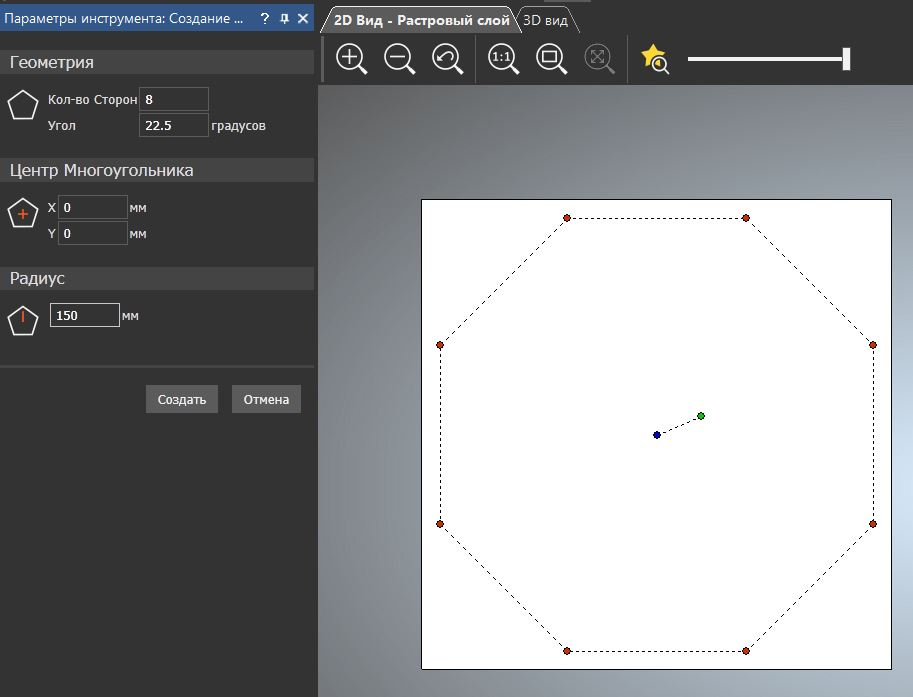Click the toolbar slider handle
913x697 pixels.
tap(846, 59)
